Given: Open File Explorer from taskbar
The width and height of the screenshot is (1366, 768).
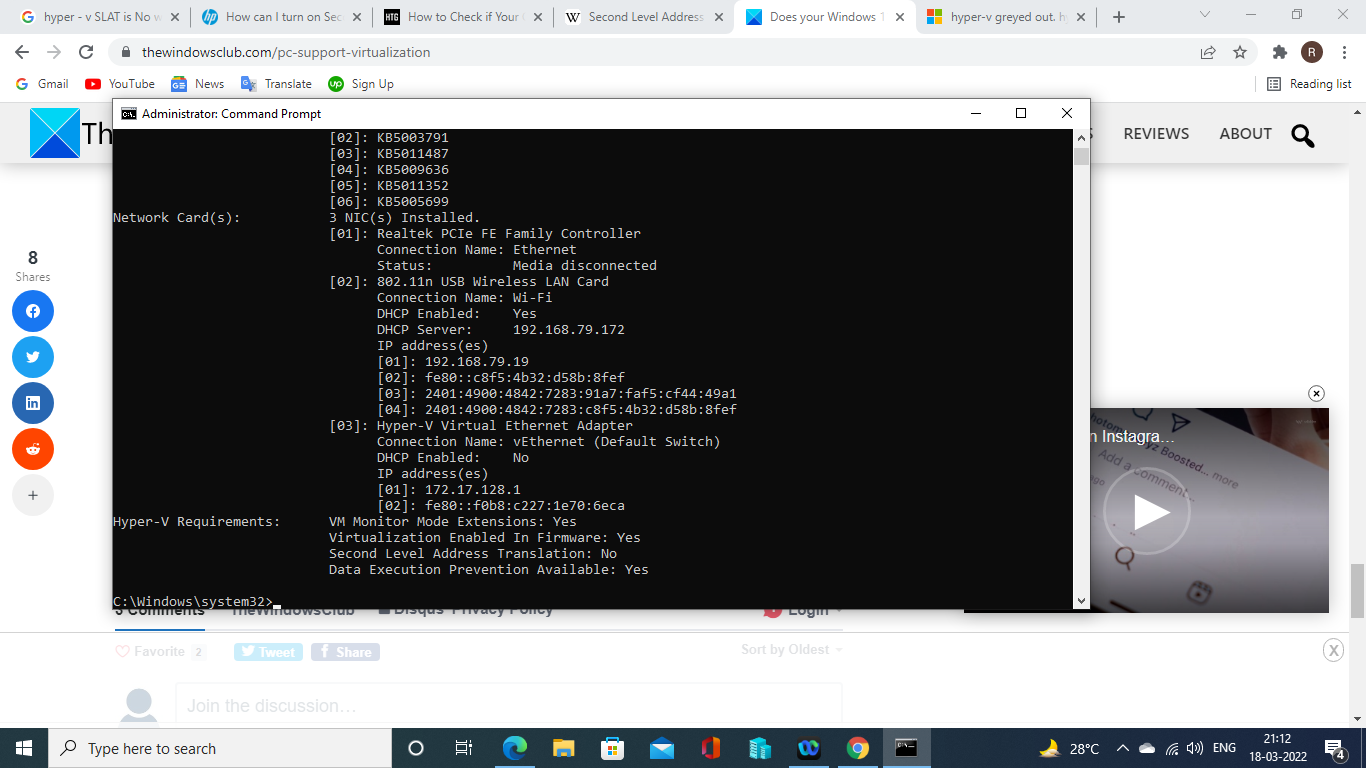Looking at the screenshot, I should coord(563,748).
